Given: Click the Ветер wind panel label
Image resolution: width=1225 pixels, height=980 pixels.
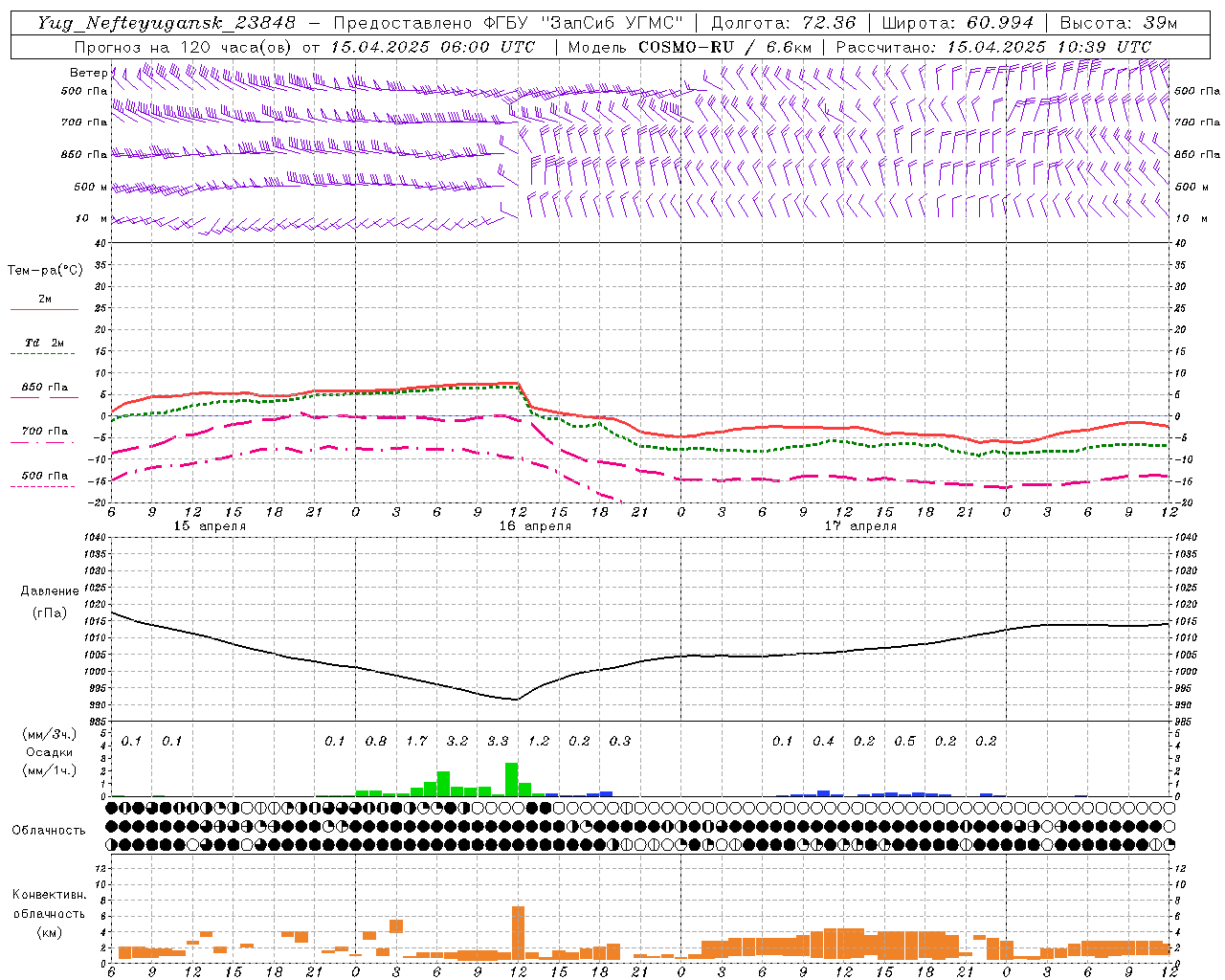Looking at the screenshot, I should click(88, 73).
